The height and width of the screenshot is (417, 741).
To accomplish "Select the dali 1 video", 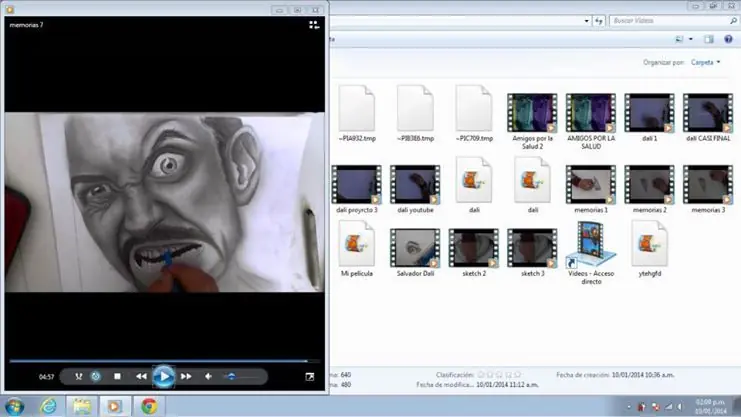I will (649, 118).
